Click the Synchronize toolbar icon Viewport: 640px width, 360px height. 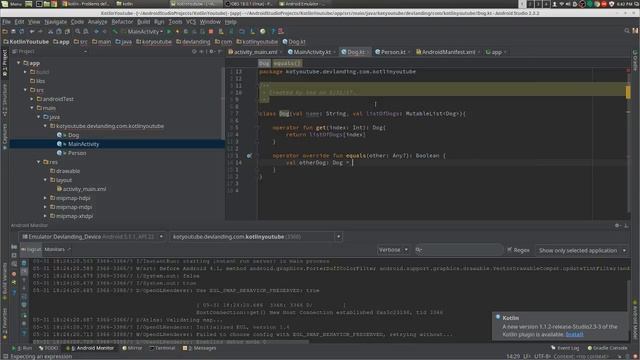click(x=22, y=31)
